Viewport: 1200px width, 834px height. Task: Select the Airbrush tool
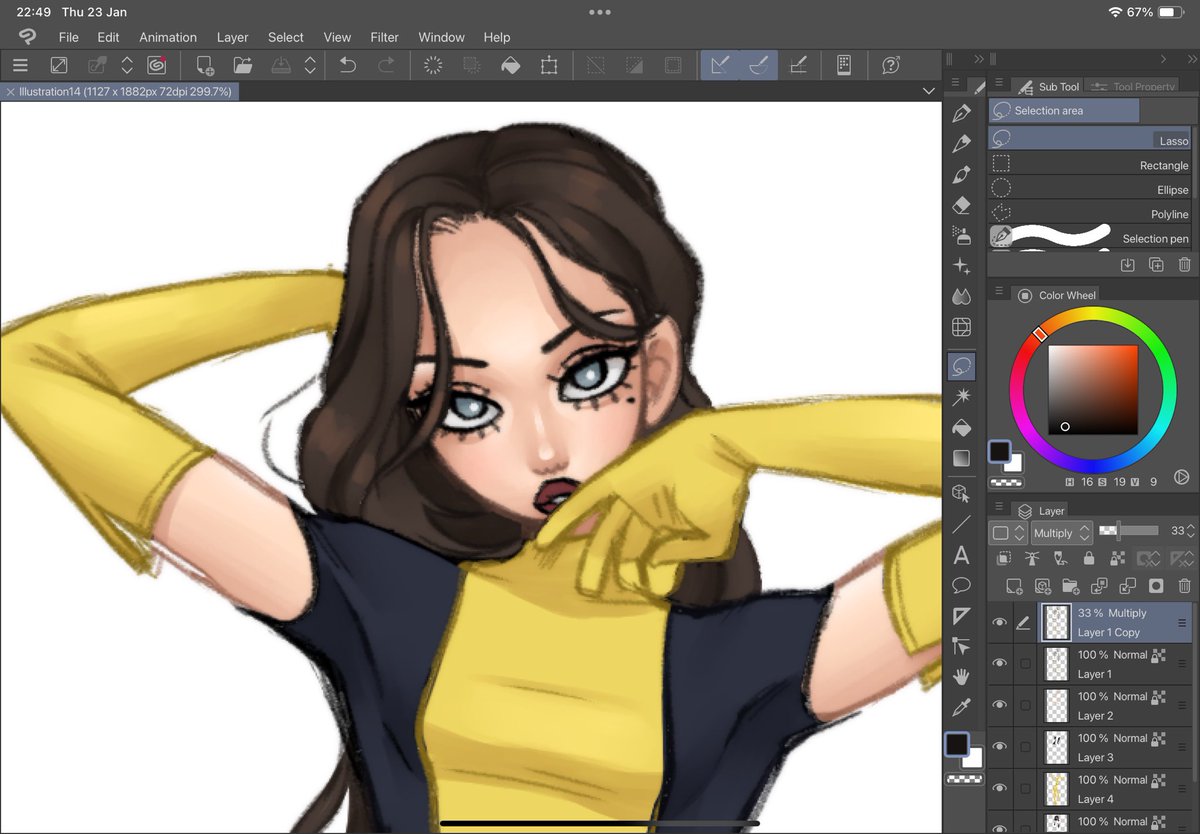coord(961,234)
